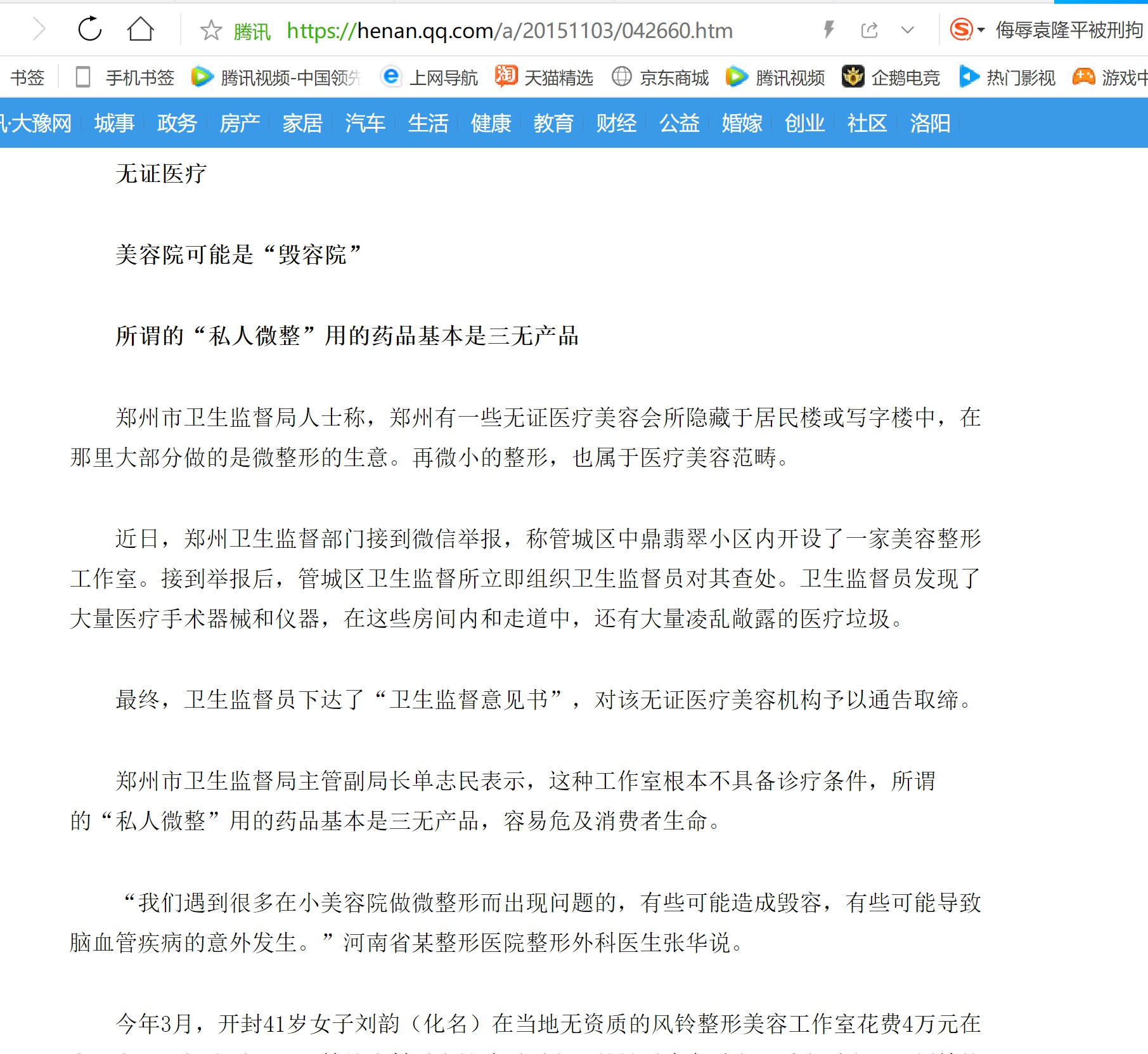Open the 热门影视 bookmark
The image size is (1148, 1054).
click(x=1021, y=77)
